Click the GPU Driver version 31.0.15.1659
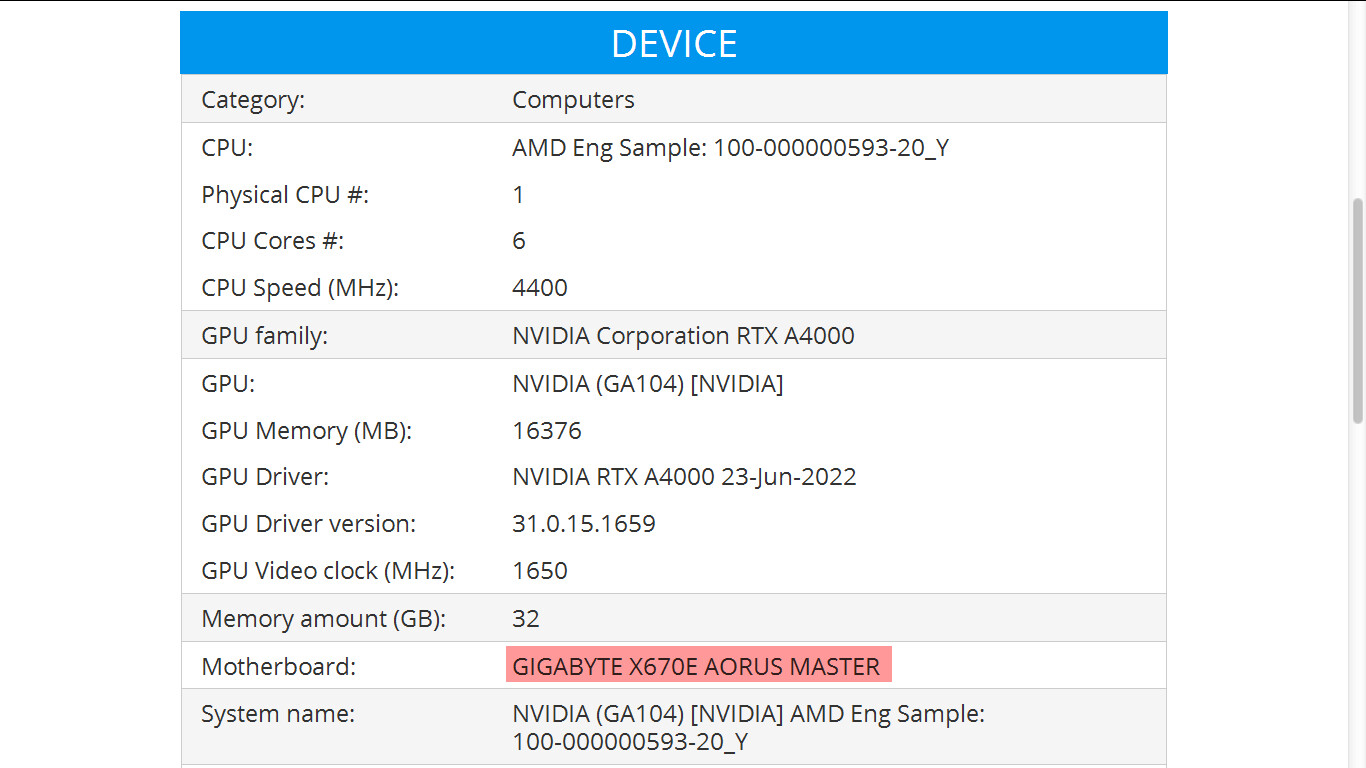Viewport: 1366px width, 768px height. pos(584,524)
